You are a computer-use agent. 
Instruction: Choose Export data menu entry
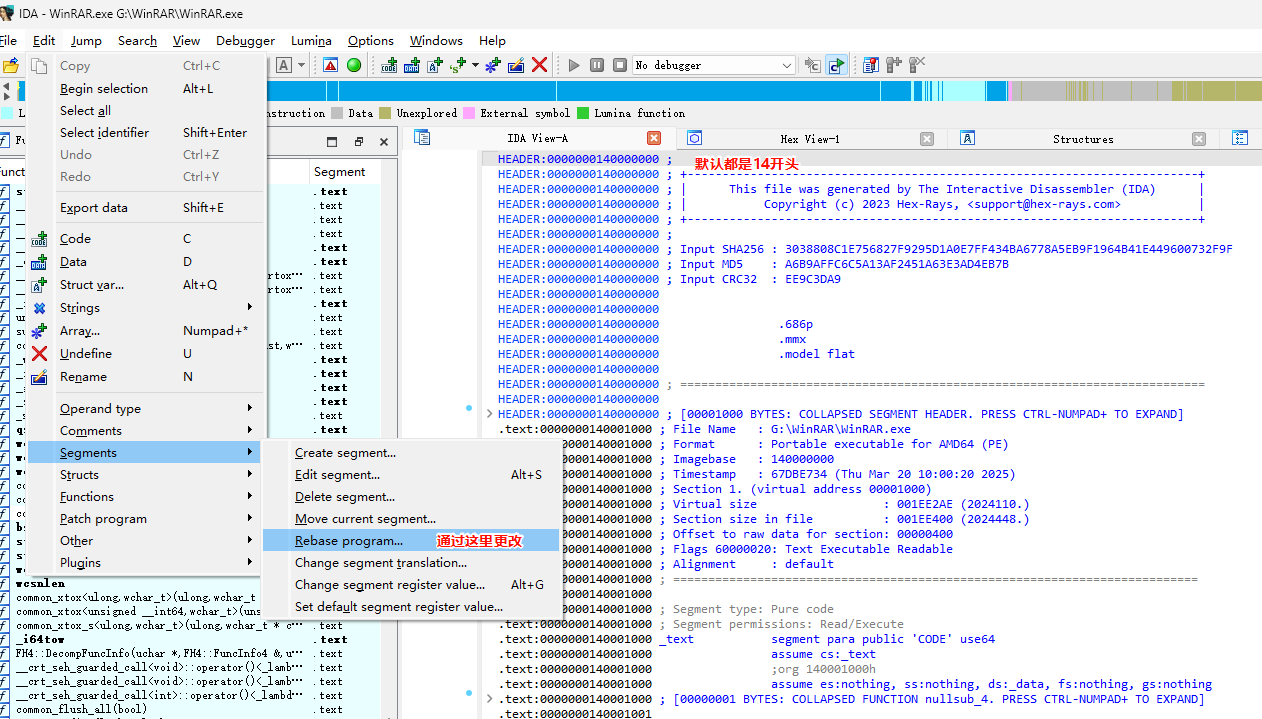click(145, 208)
